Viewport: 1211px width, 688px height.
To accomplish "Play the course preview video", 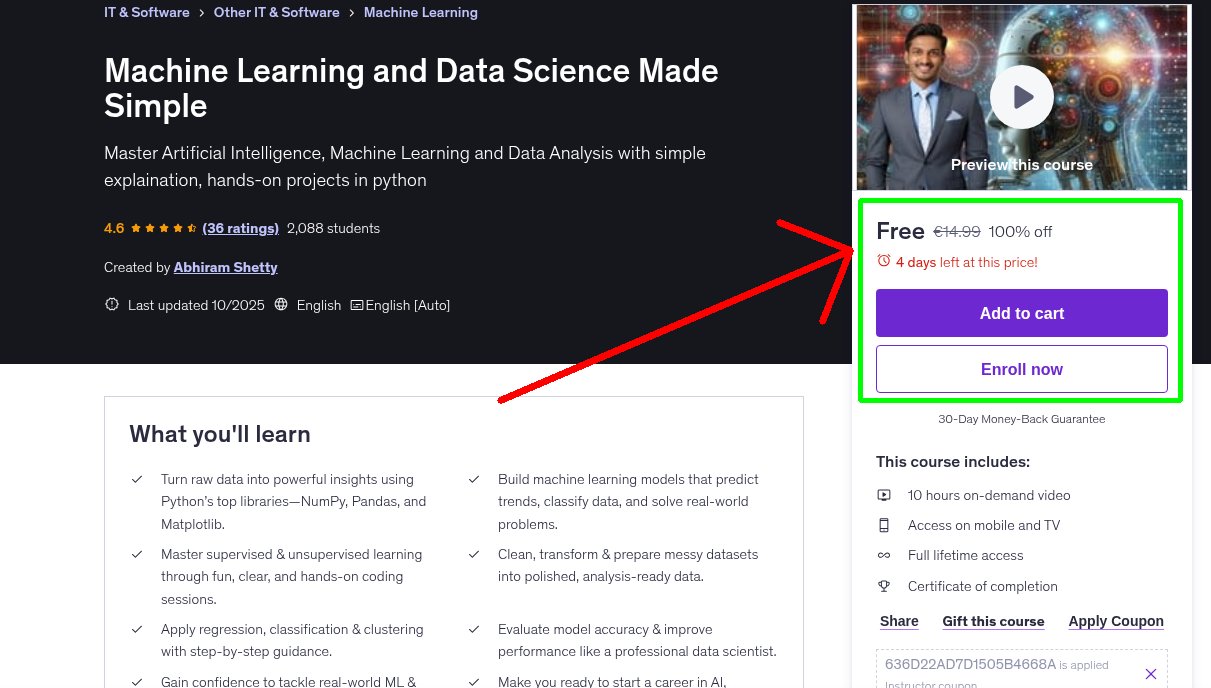I will 1021,96.
